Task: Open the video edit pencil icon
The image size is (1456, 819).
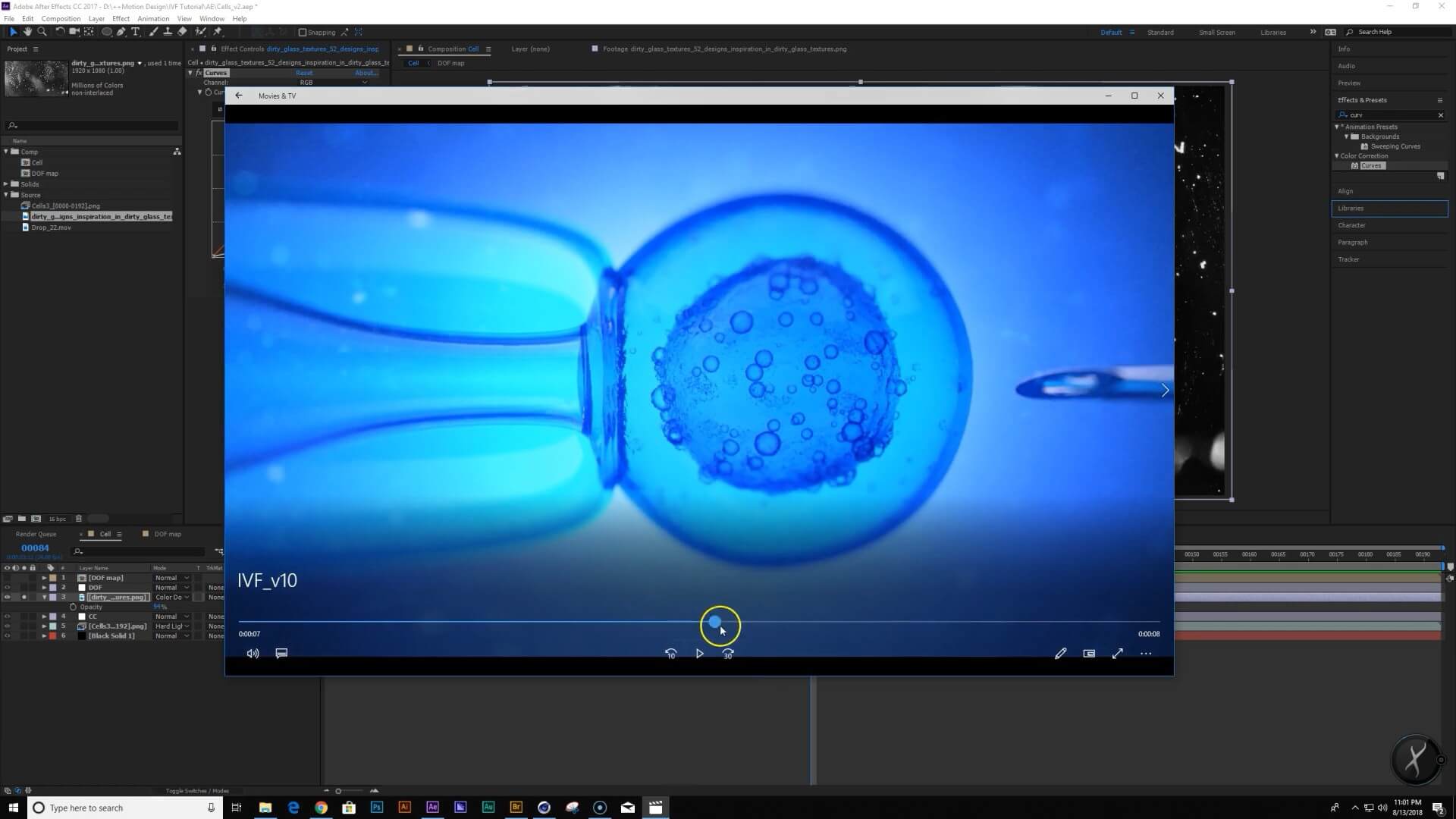Action: point(1060,654)
